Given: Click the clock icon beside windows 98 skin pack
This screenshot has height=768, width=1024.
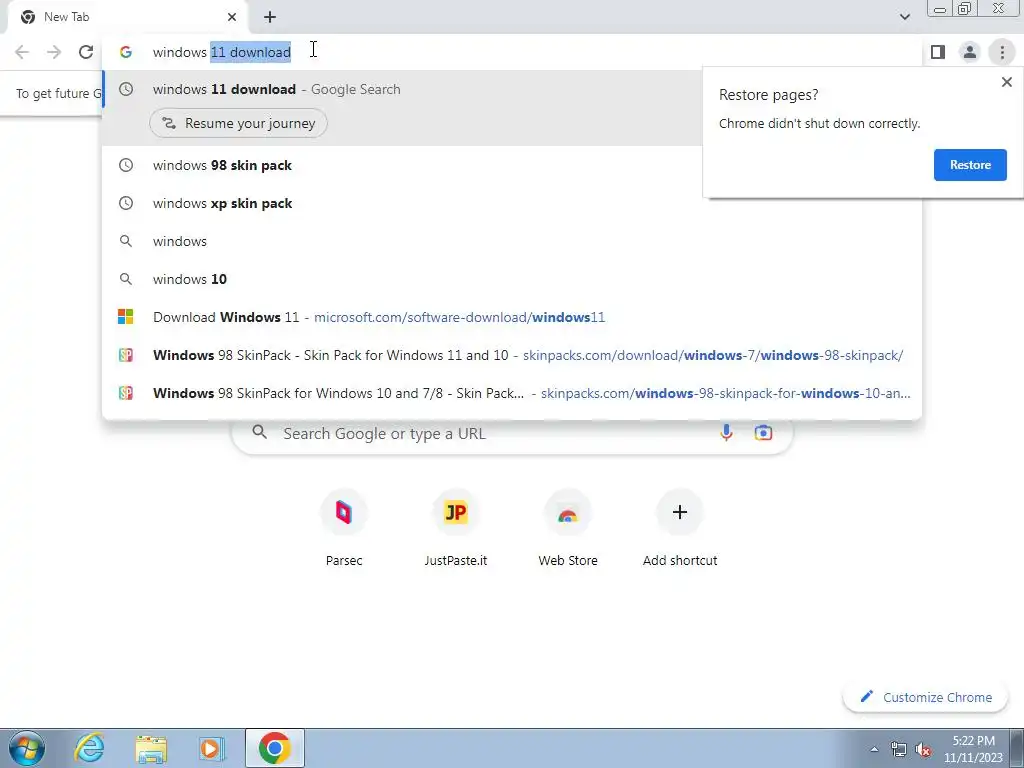Looking at the screenshot, I should tap(126, 165).
